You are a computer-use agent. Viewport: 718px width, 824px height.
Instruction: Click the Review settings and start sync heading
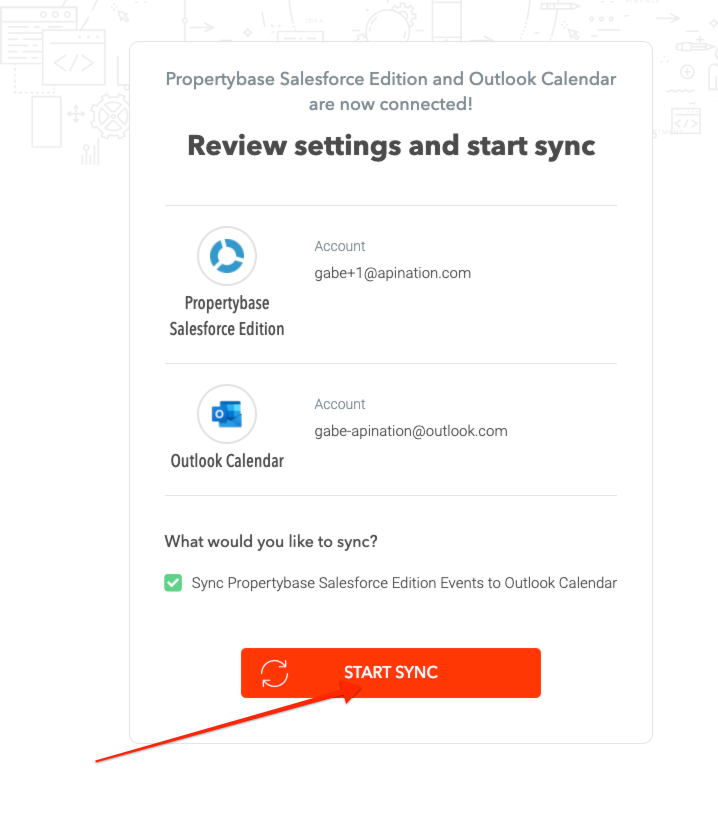click(x=391, y=146)
